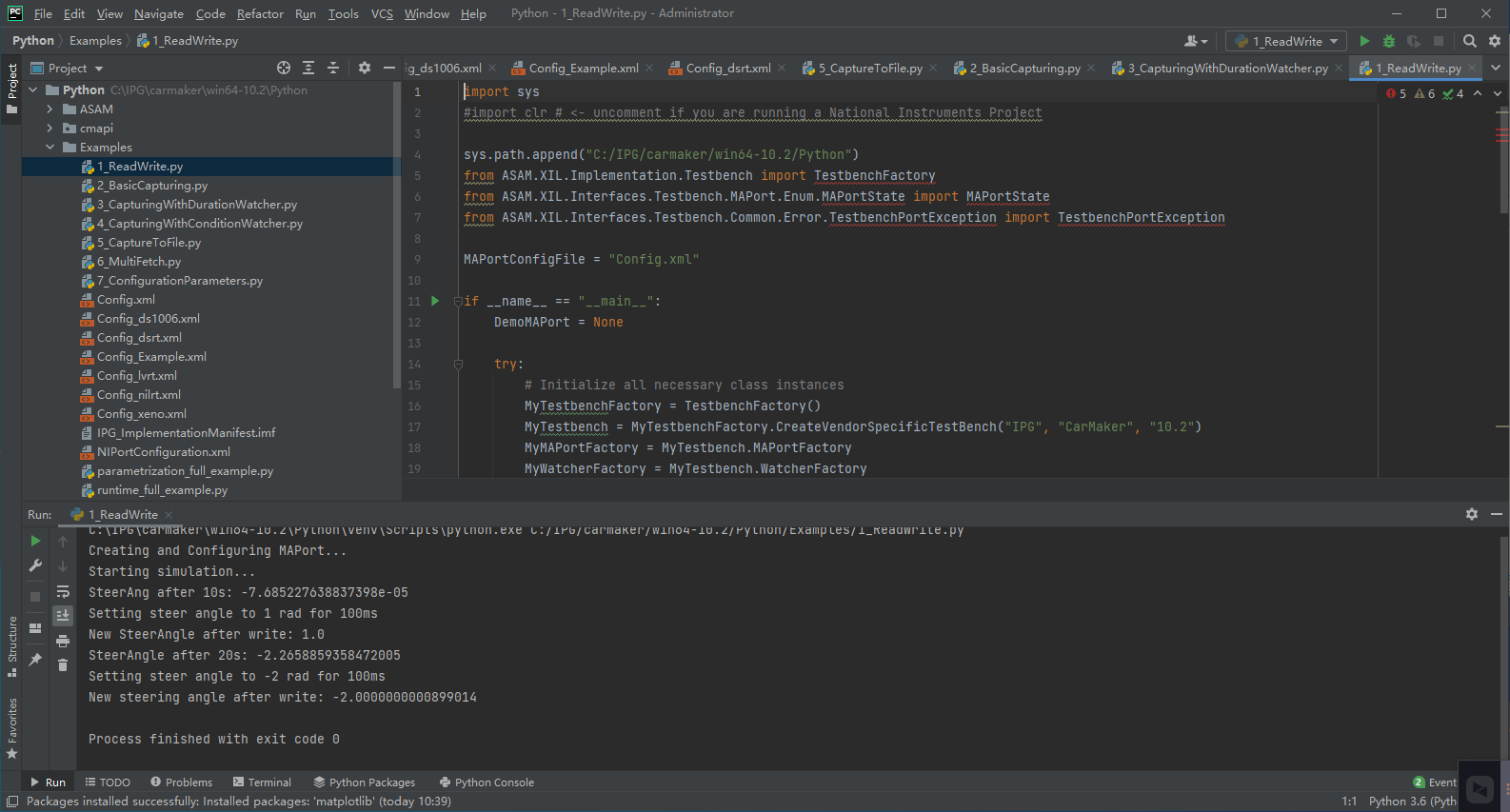Rerun 1_ReadWrite from the Run panel play icon
This screenshot has height=812, width=1510.
click(35, 541)
